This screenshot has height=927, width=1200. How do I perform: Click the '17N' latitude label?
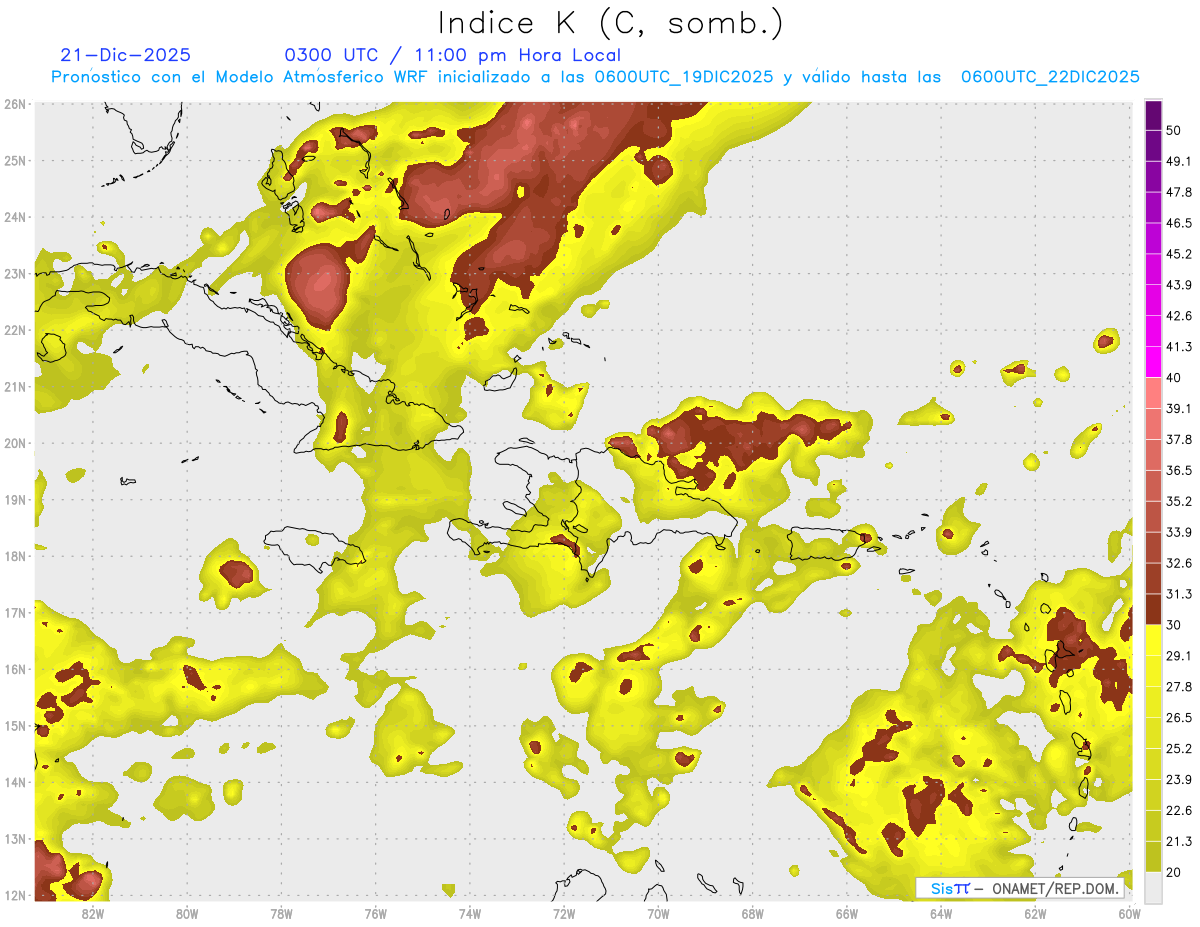tap(15, 612)
